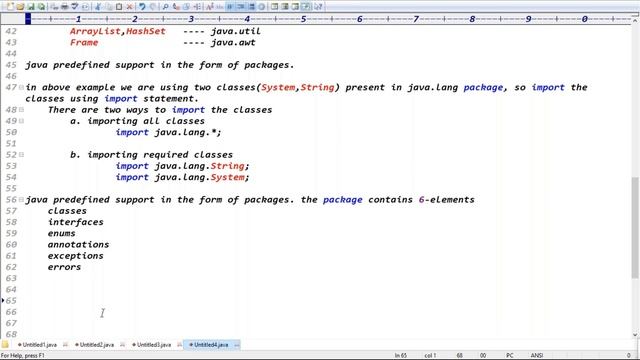Open the directory folder icon beside the tabs

(x=5, y=344)
